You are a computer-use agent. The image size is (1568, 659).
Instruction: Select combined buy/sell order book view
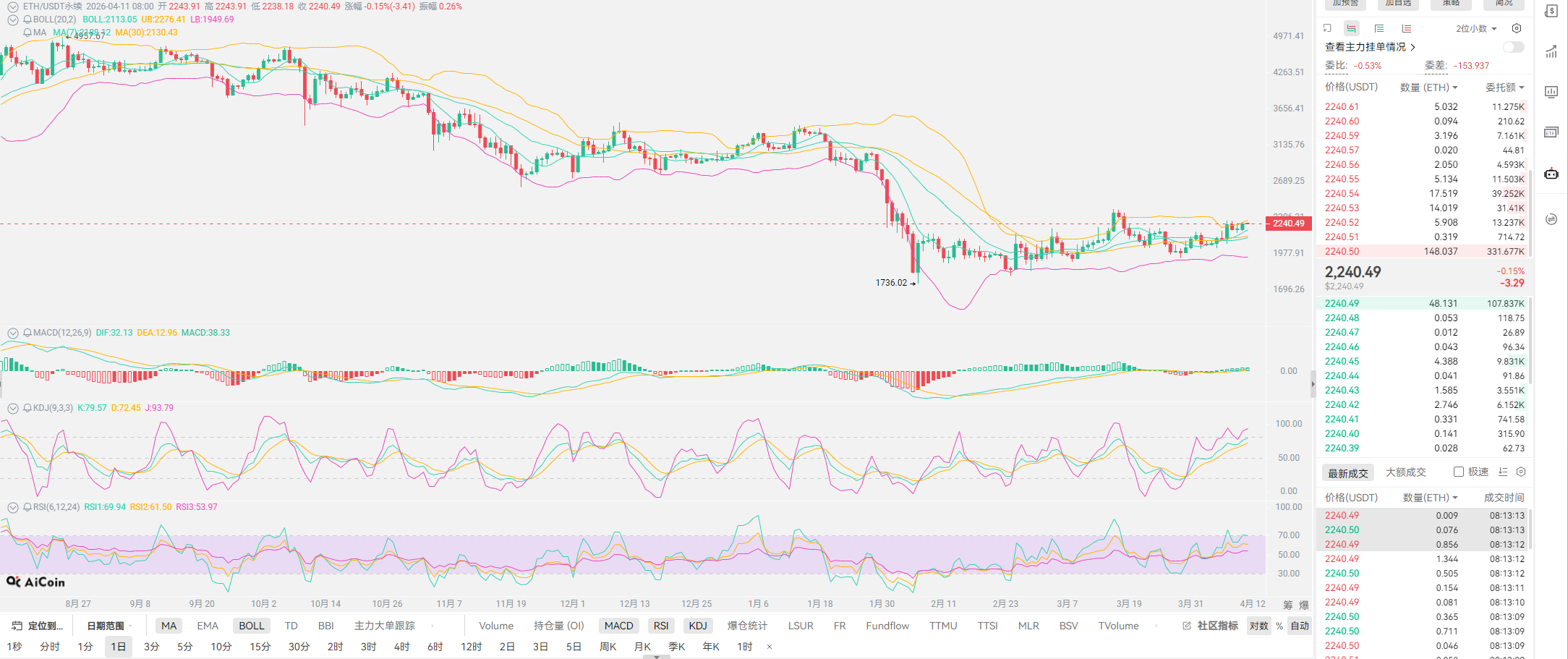(1351, 28)
